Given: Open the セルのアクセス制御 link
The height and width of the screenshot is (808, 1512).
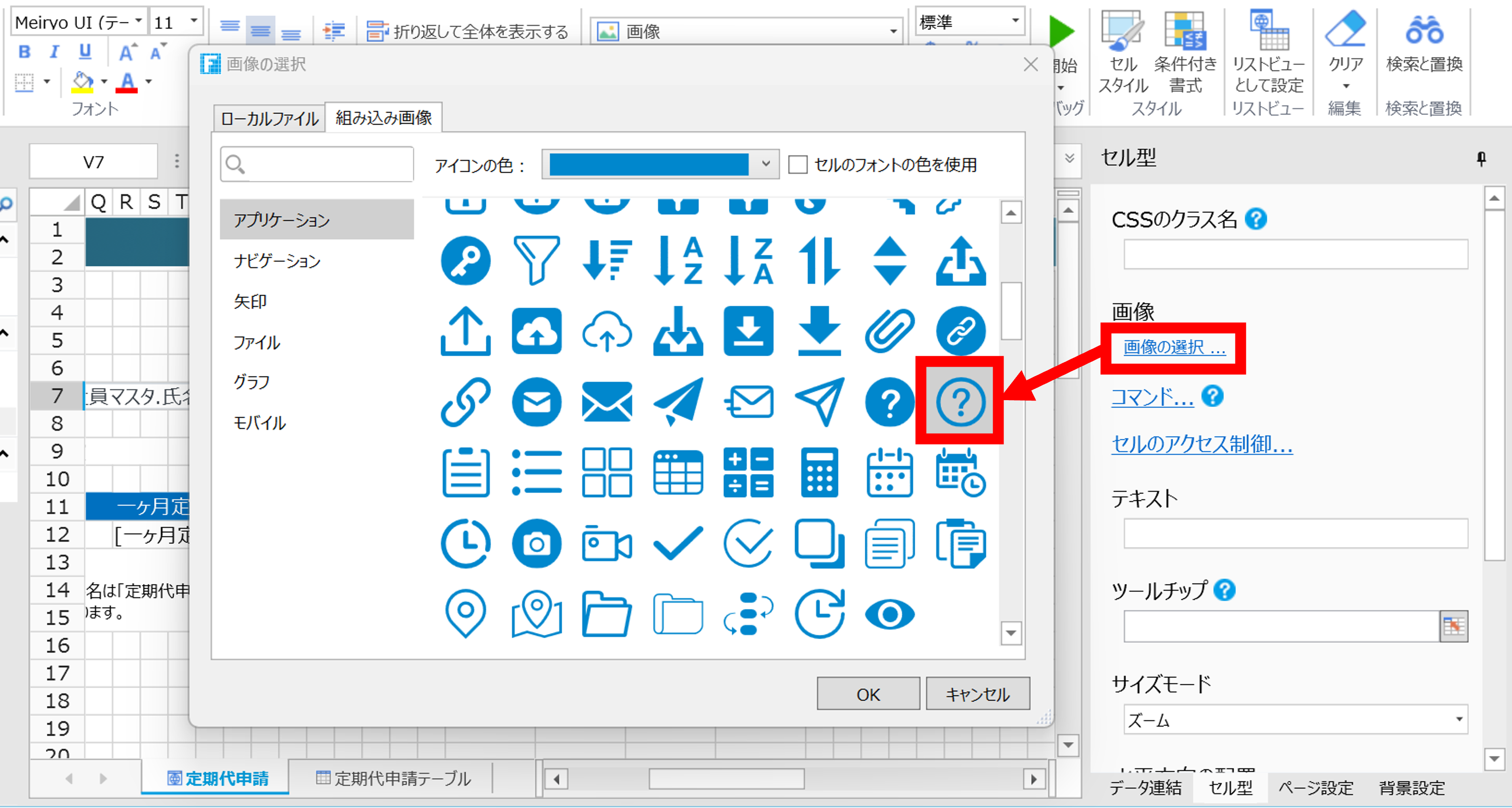Looking at the screenshot, I should (x=1202, y=444).
